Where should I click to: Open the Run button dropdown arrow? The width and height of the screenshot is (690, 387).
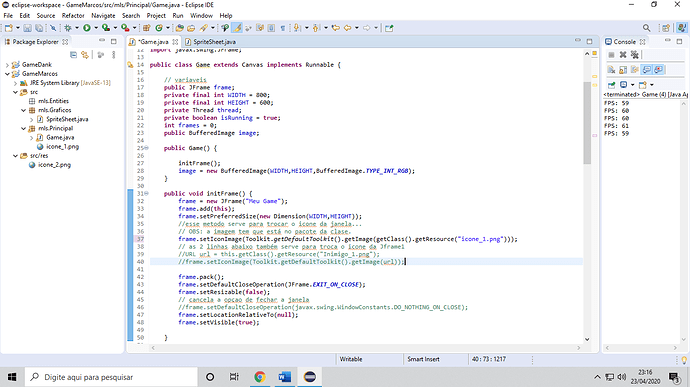pos(95,28)
